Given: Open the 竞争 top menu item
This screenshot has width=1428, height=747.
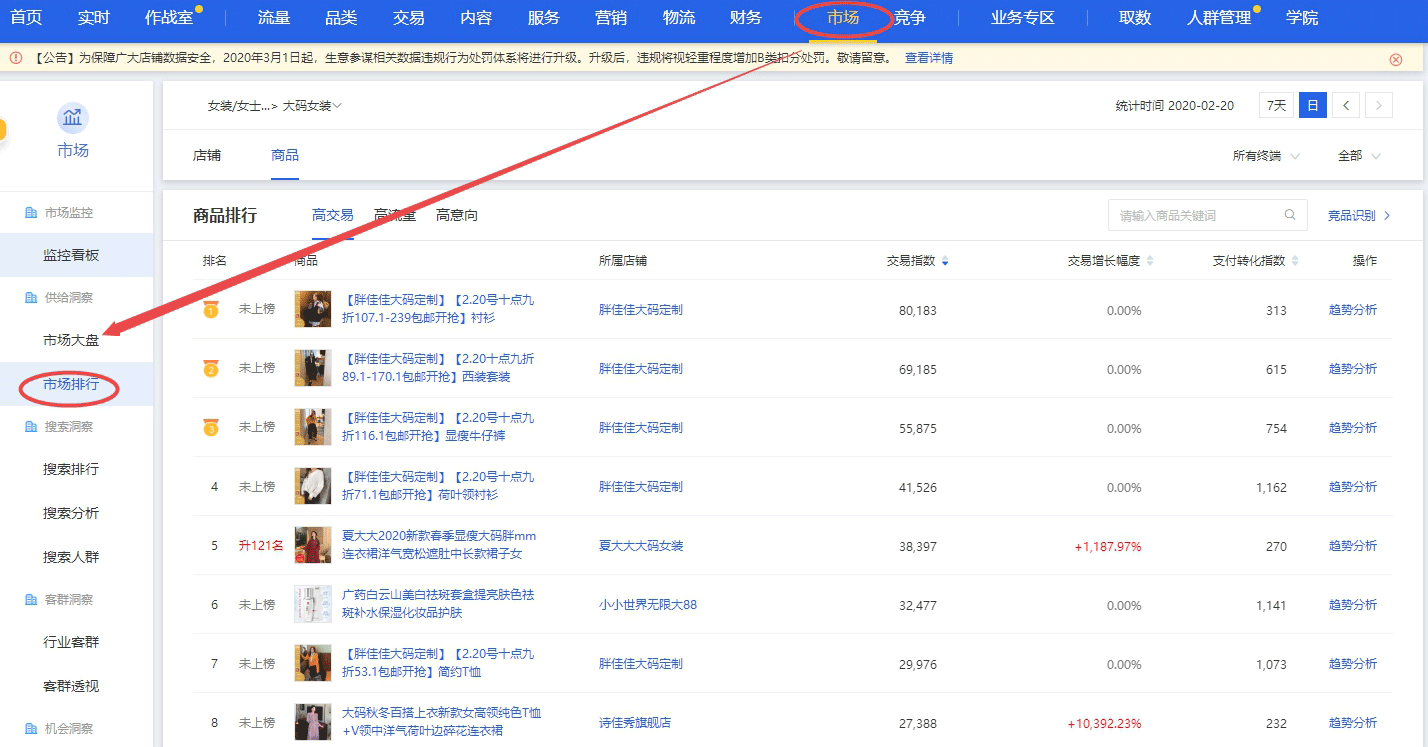Looking at the screenshot, I should [909, 18].
